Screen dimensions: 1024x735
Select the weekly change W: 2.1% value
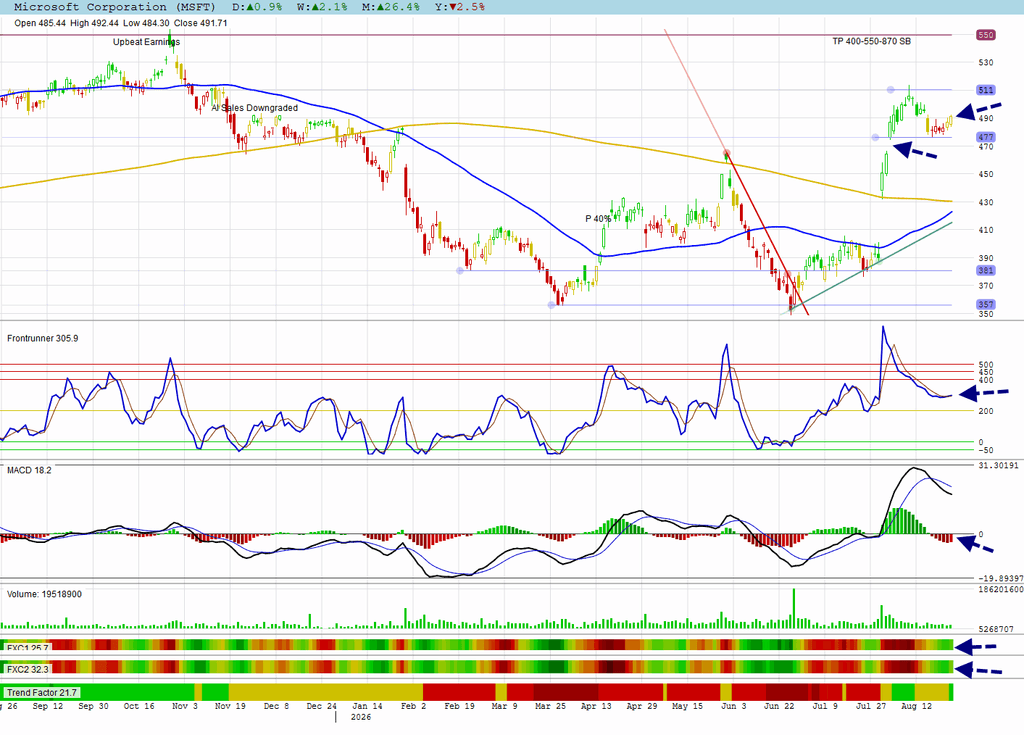[322, 7]
